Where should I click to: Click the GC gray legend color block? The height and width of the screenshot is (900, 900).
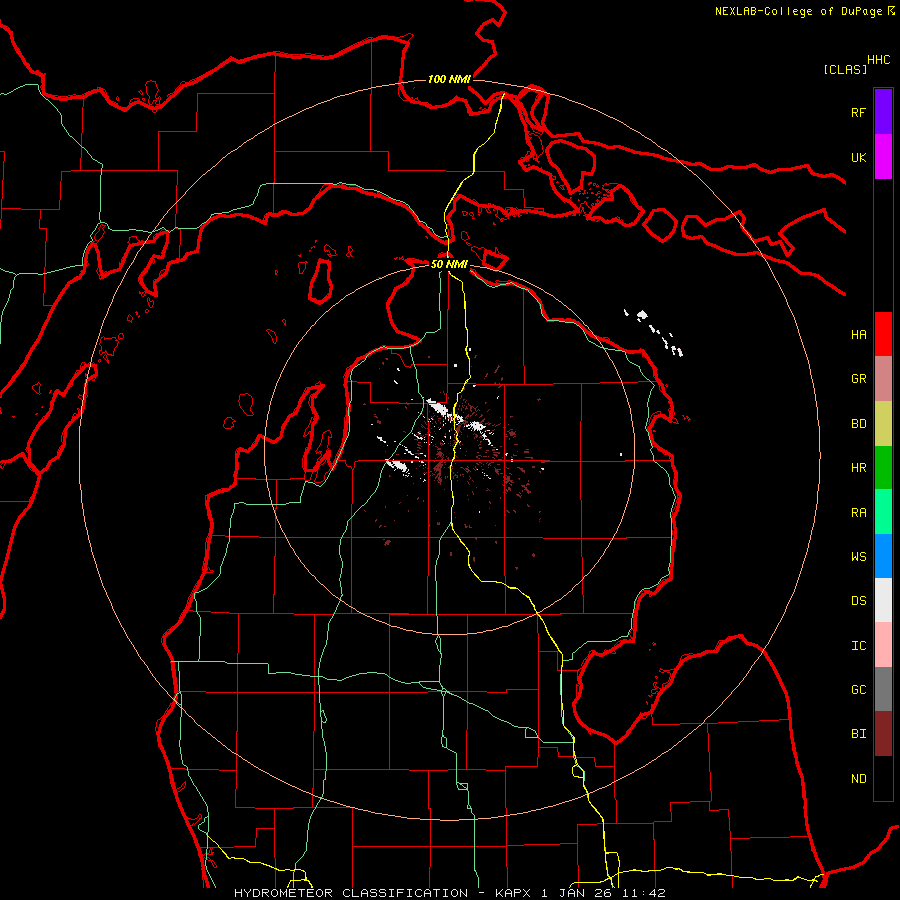[x=883, y=689]
